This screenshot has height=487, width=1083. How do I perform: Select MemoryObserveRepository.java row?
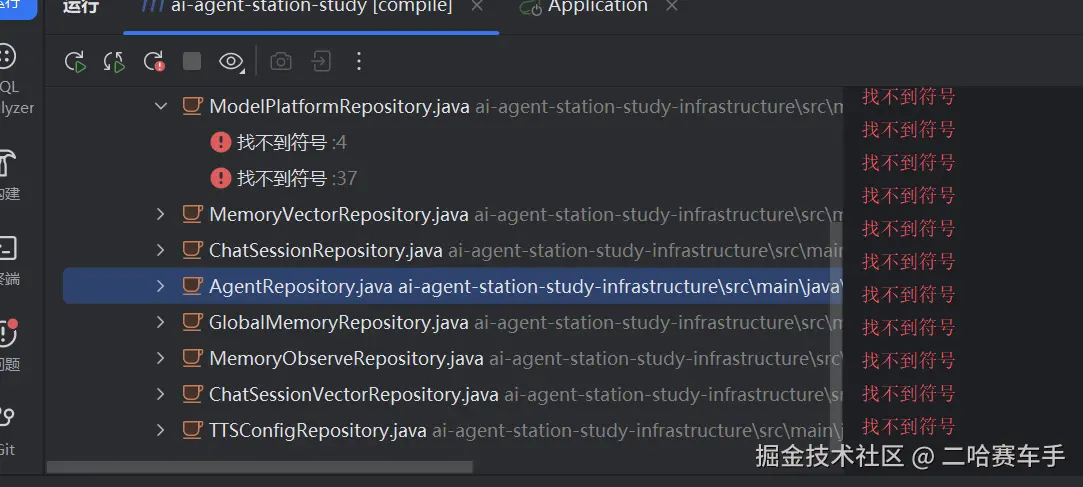pyautogui.click(x=452, y=358)
